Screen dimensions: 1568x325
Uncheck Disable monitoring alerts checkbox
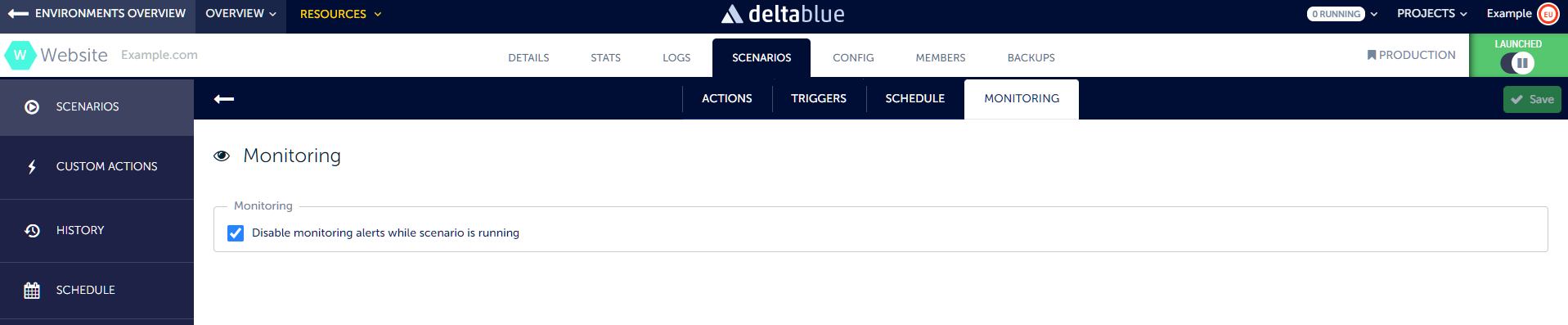[236, 233]
